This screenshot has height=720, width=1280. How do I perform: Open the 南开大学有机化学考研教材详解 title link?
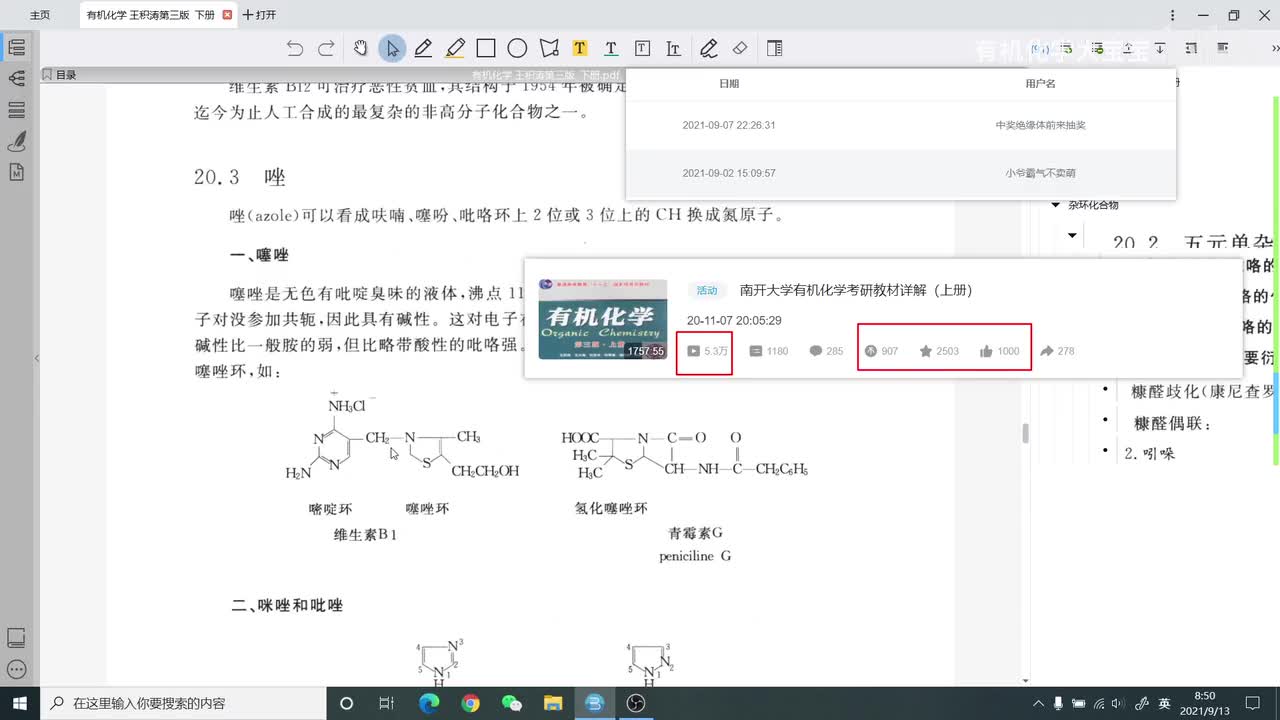point(856,290)
